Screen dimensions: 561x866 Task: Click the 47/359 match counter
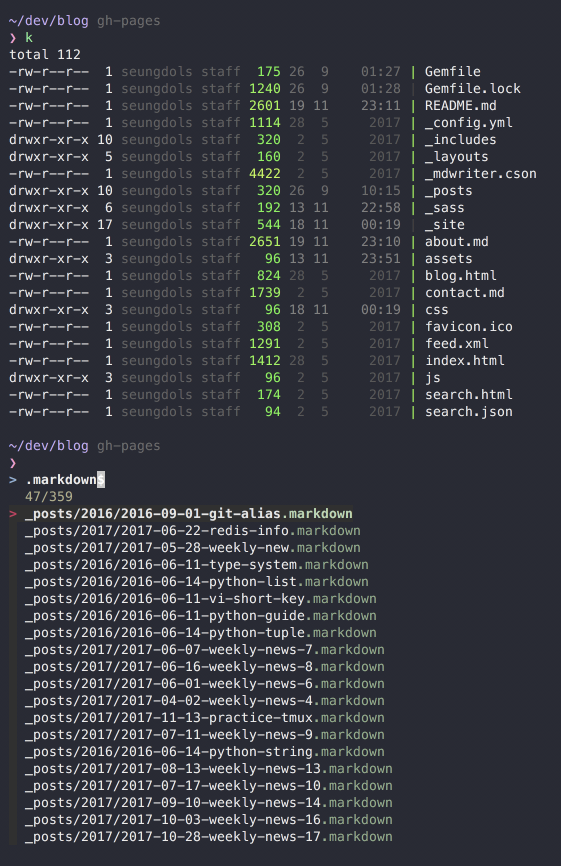point(49,497)
